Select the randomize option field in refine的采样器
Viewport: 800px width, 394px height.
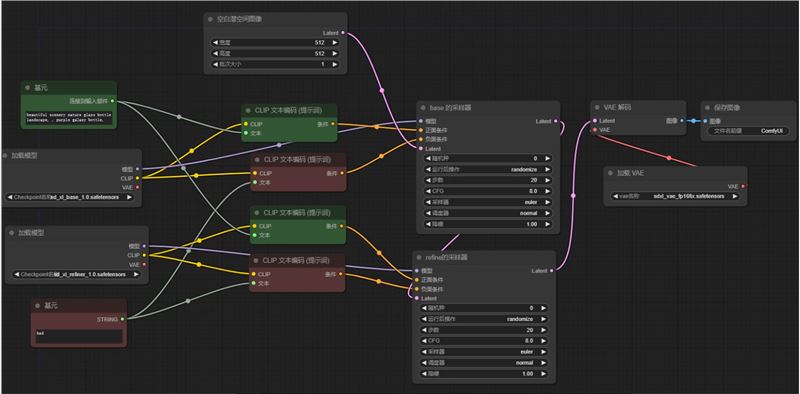tap(484, 319)
